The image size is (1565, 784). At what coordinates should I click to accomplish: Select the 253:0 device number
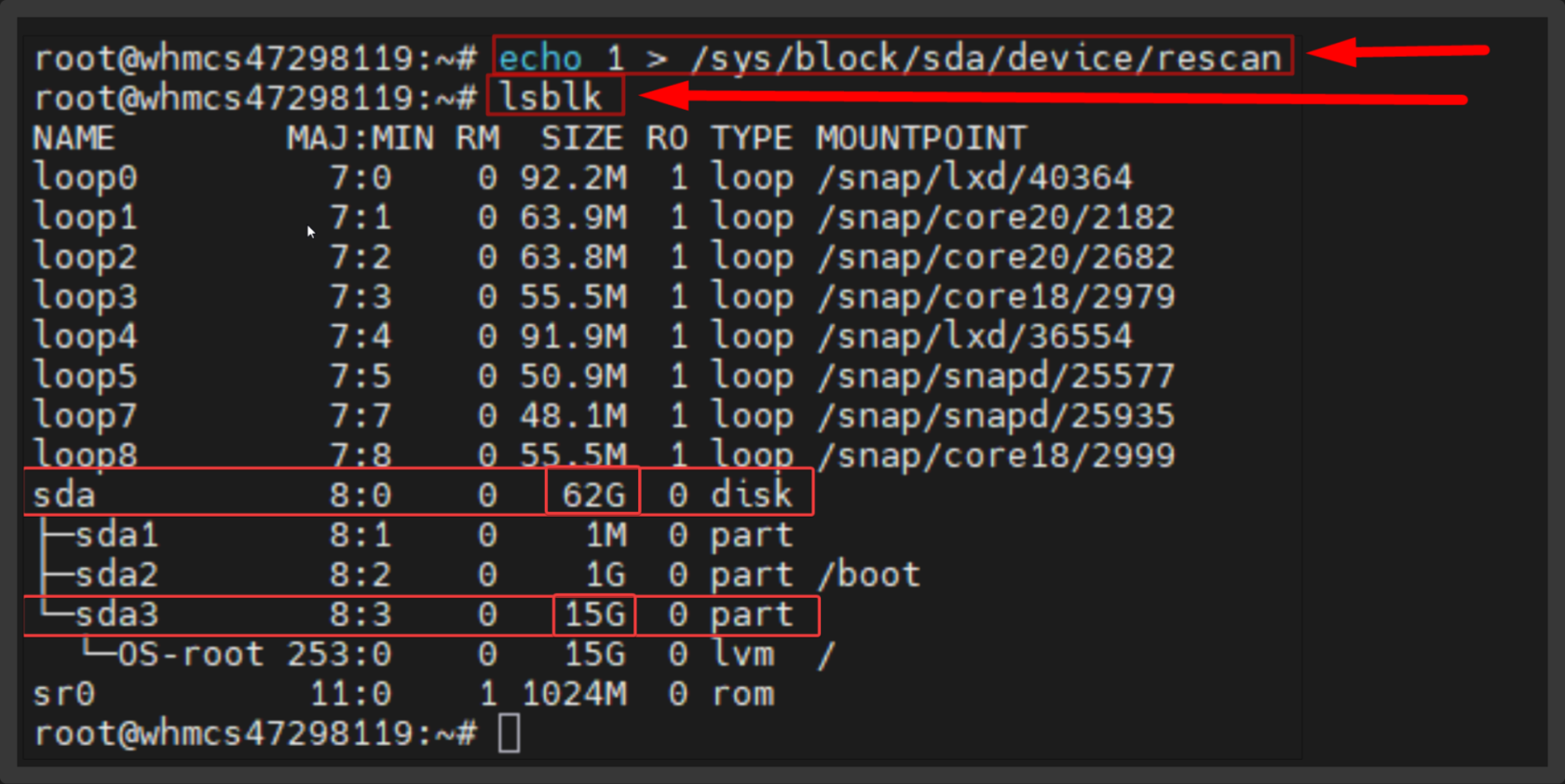pos(339,655)
